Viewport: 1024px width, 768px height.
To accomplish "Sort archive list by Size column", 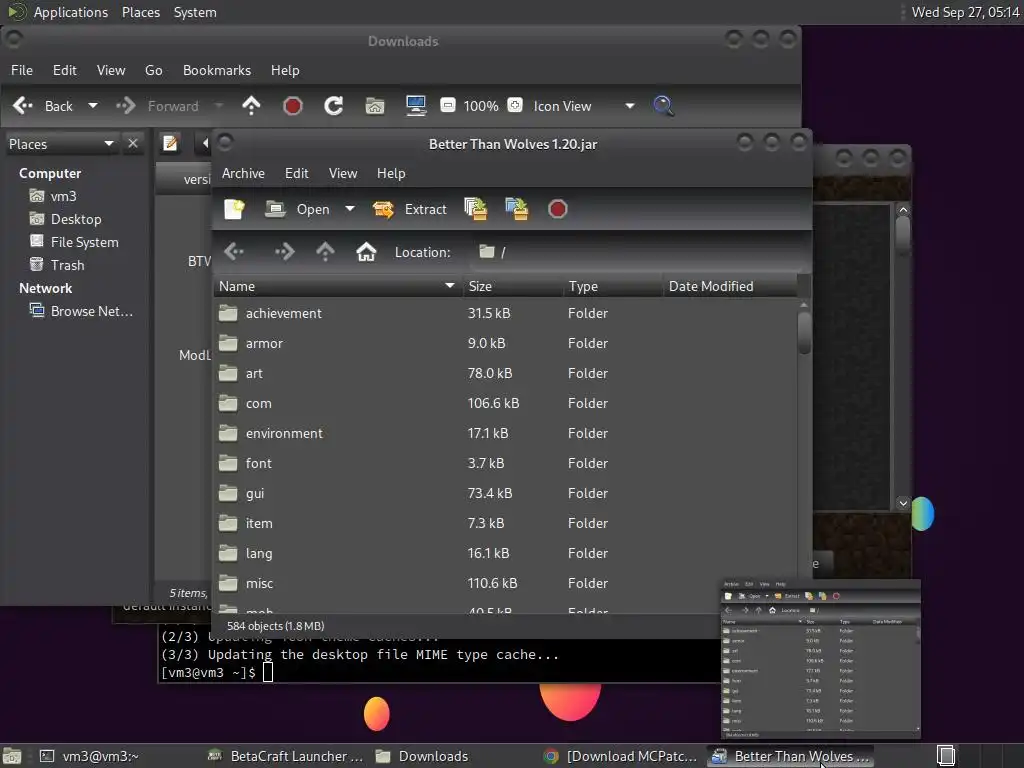I will [x=513, y=286].
